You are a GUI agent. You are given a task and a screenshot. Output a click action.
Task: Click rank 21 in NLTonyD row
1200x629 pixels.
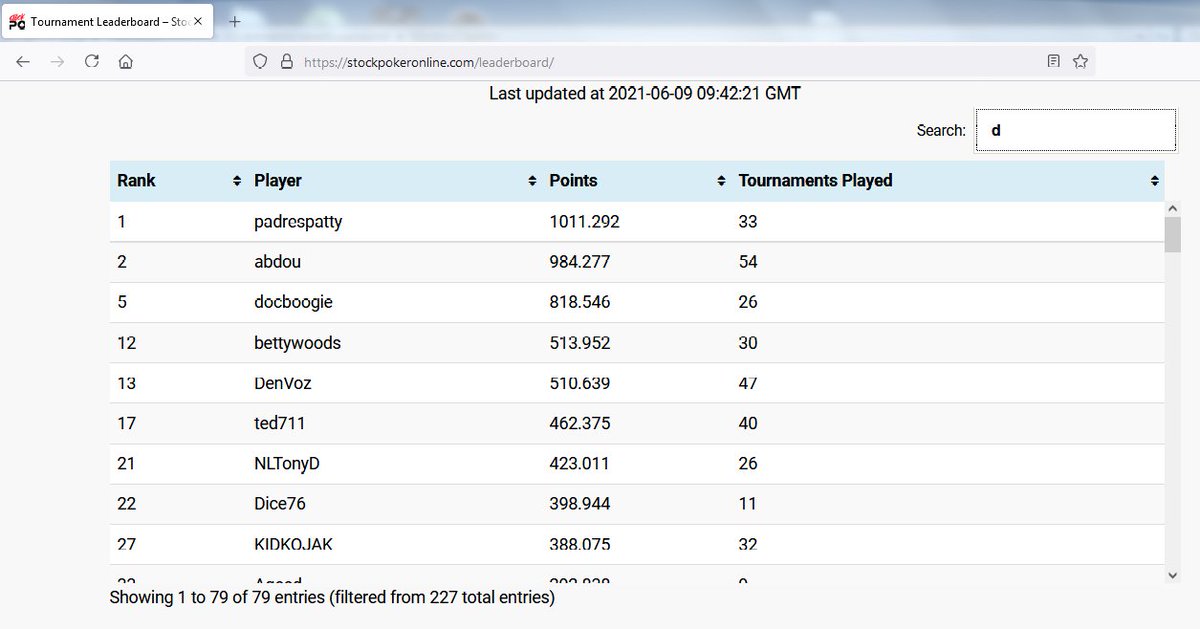pos(126,464)
